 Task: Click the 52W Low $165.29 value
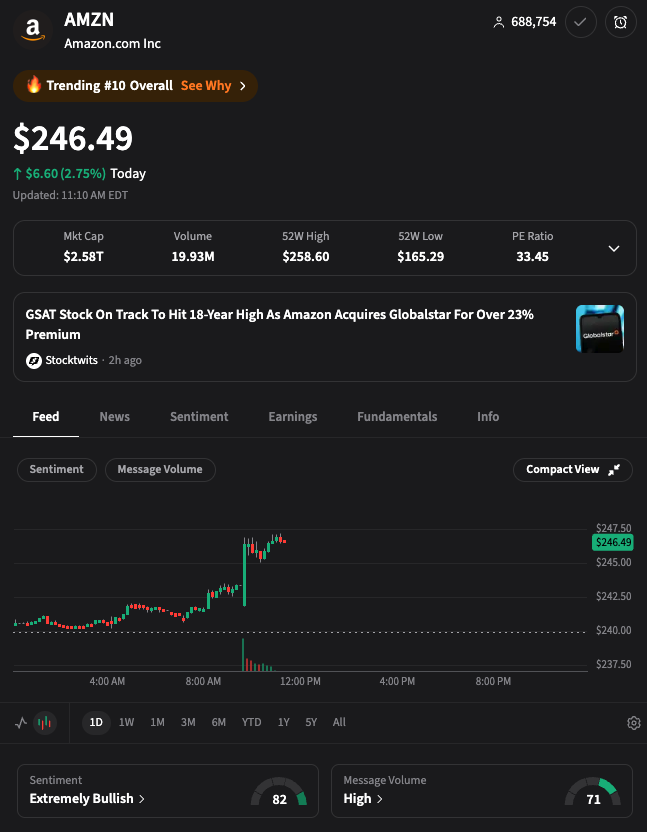[420, 257]
